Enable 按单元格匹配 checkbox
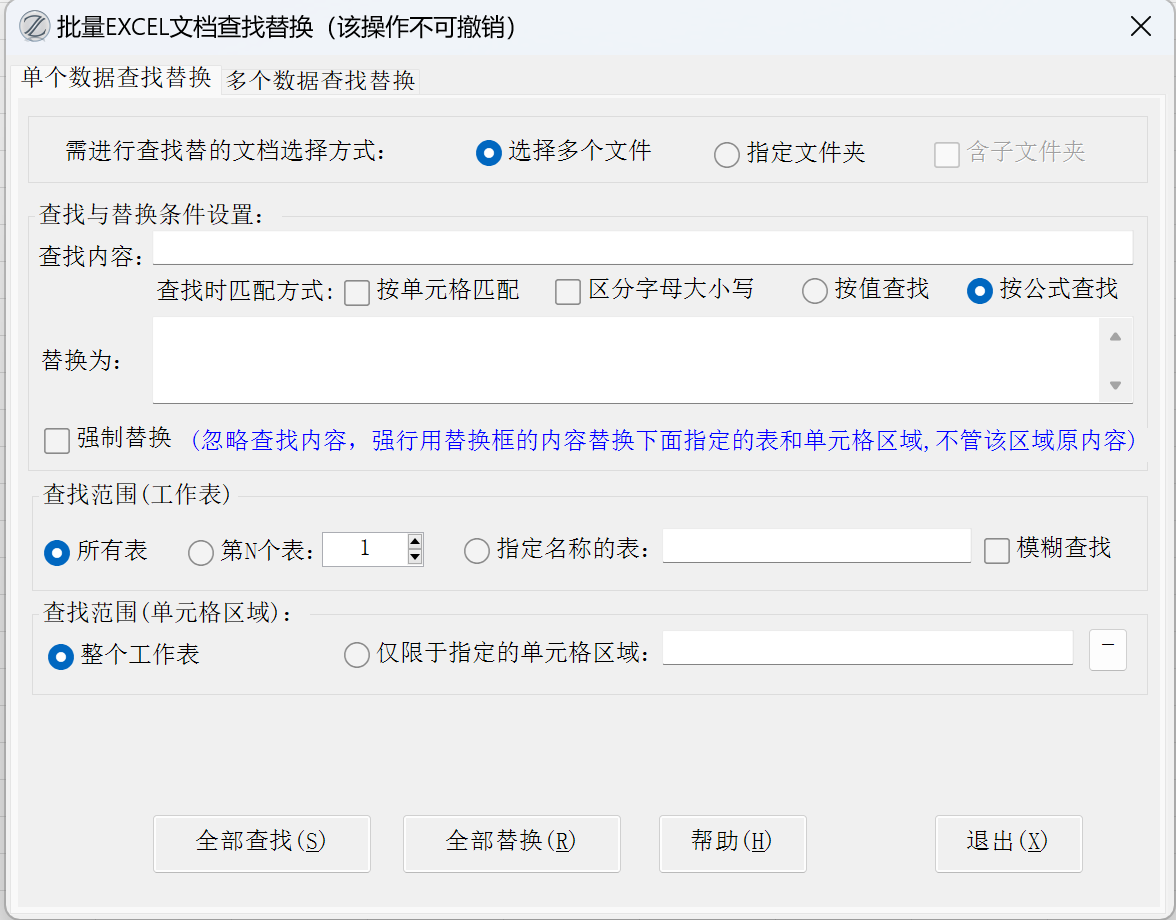The height and width of the screenshot is (920, 1176). pyautogui.click(x=357, y=292)
